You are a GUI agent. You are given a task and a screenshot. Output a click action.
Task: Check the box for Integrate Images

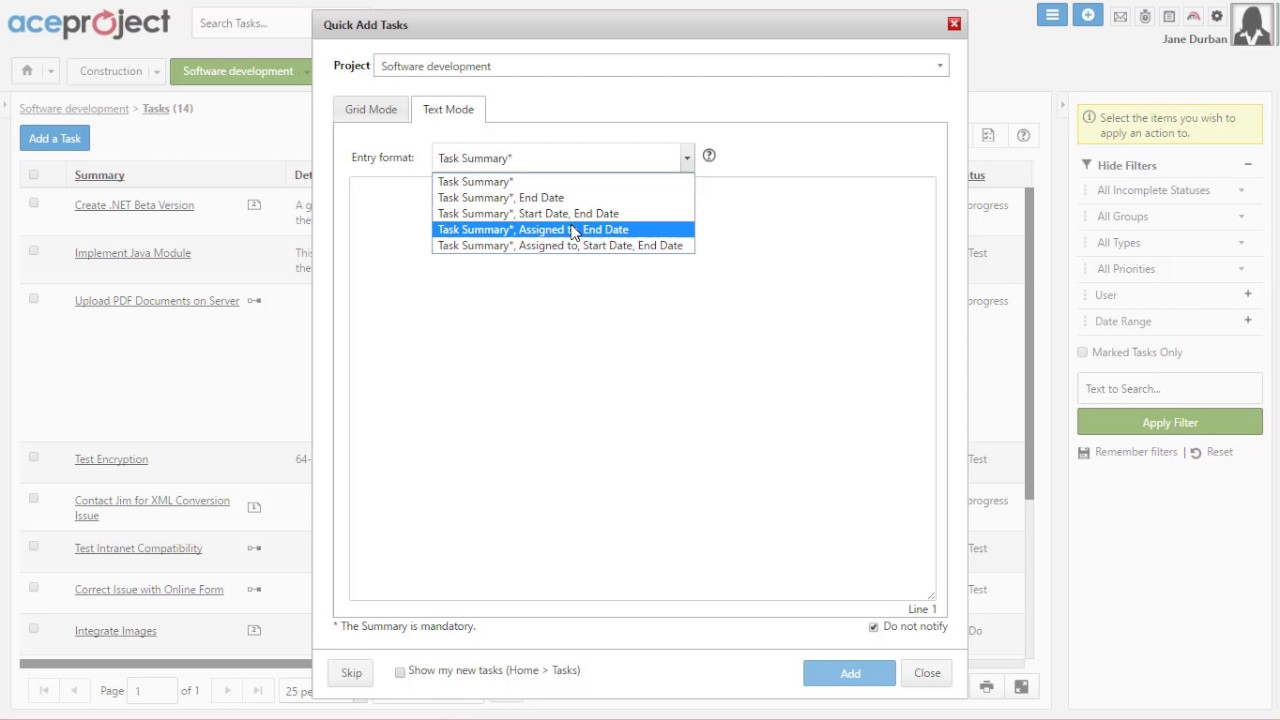tap(33, 629)
